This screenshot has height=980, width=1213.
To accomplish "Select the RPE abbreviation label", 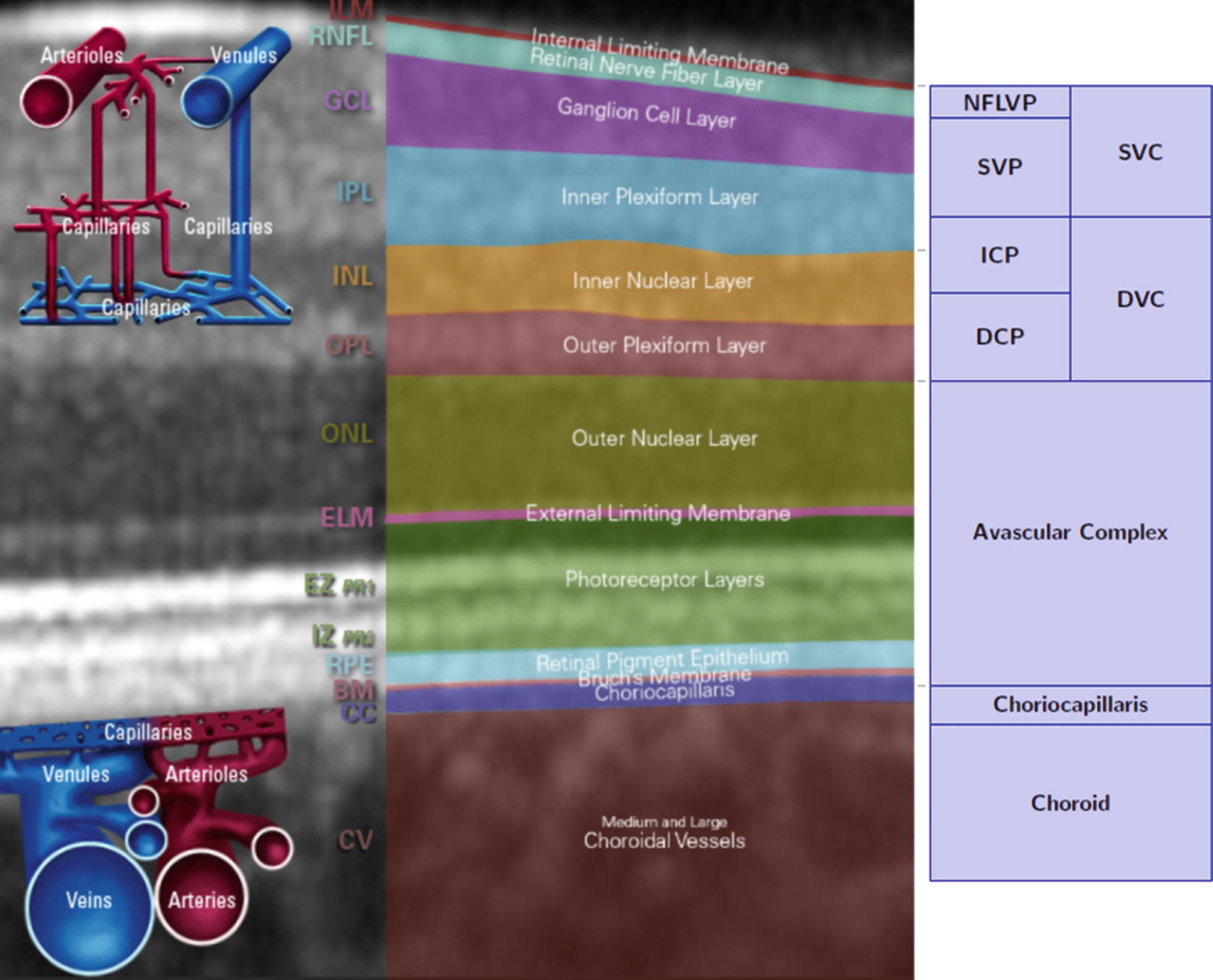I will [x=351, y=664].
